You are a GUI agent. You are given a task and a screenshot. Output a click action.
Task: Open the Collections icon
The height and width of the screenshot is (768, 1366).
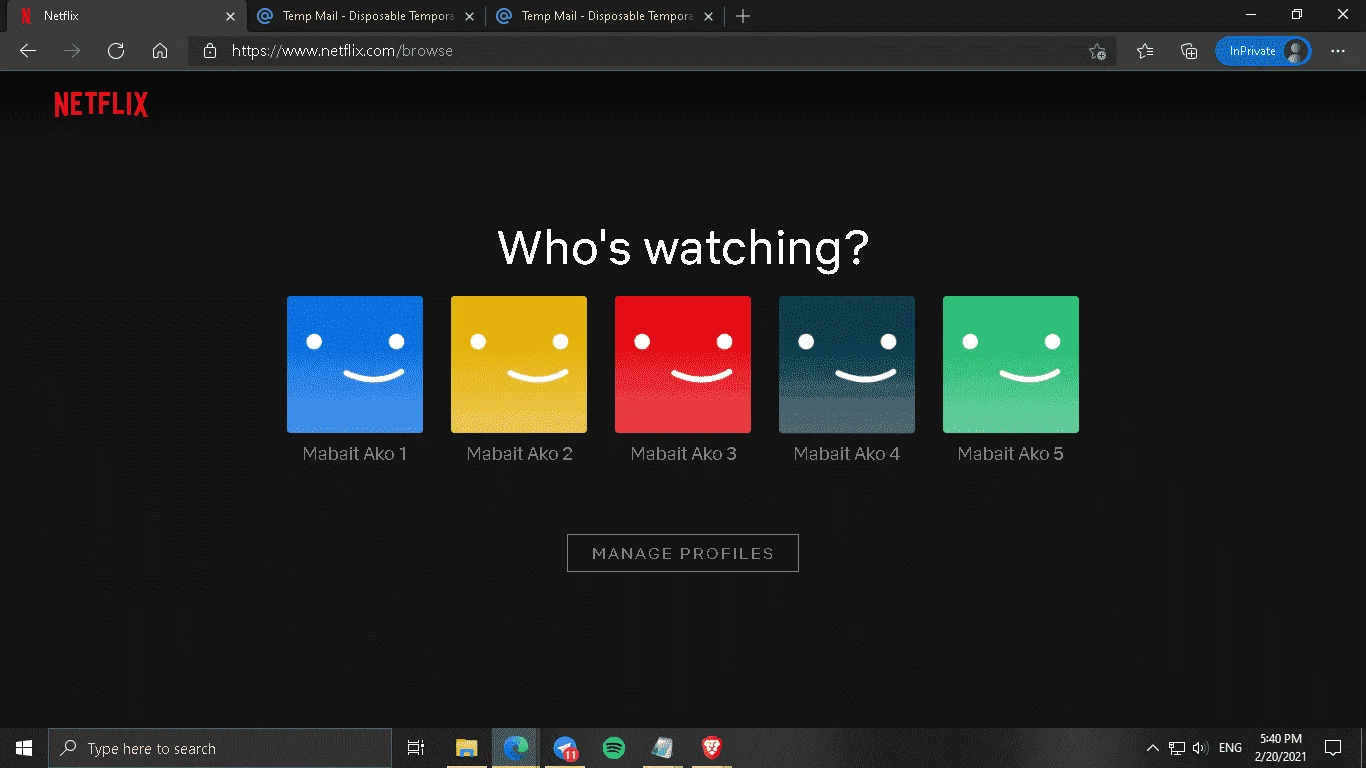pyautogui.click(x=1189, y=51)
